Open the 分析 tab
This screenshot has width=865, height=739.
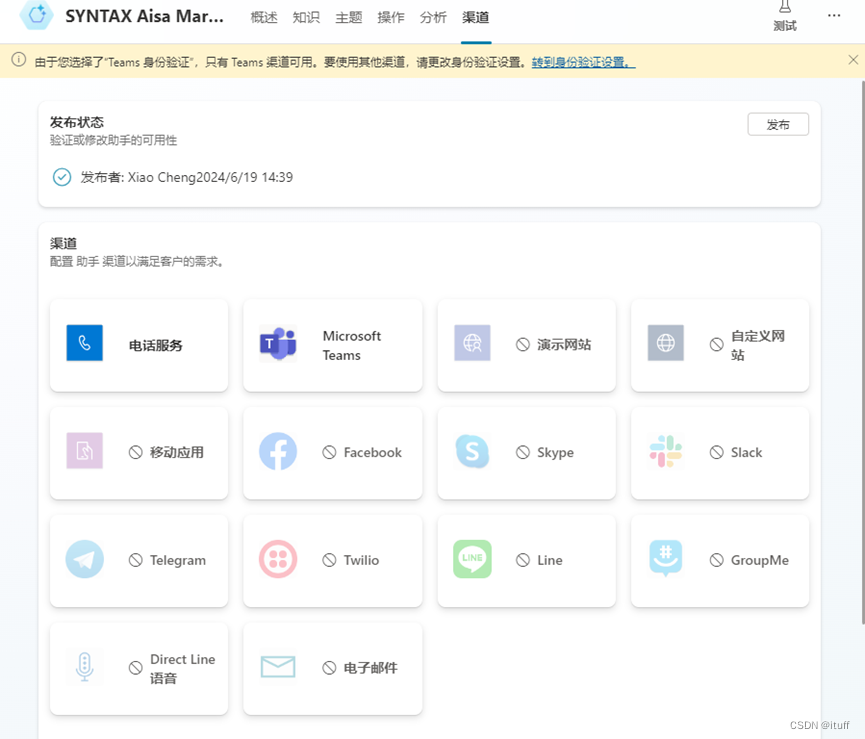point(433,18)
